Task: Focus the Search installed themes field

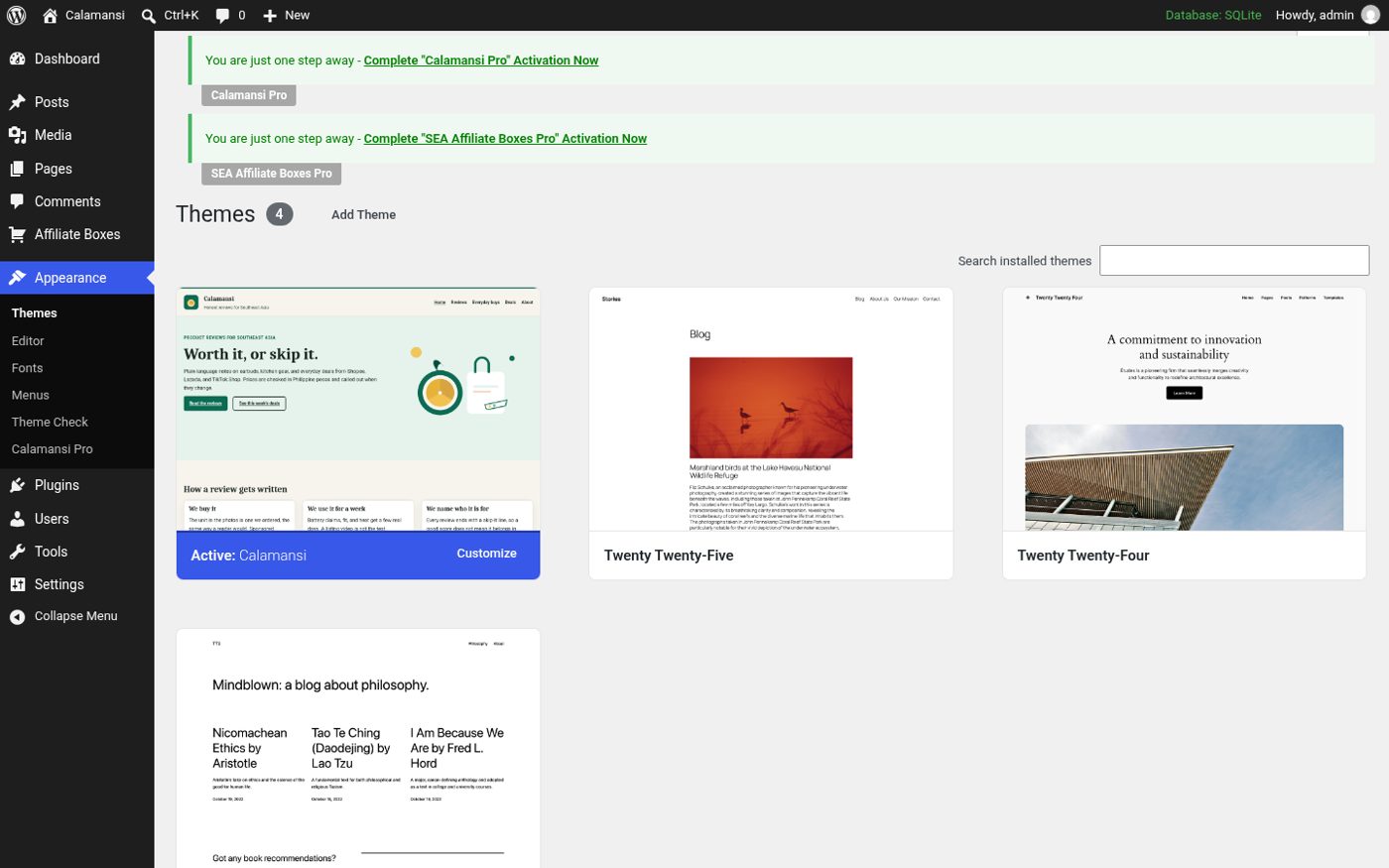Action: point(1234,260)
